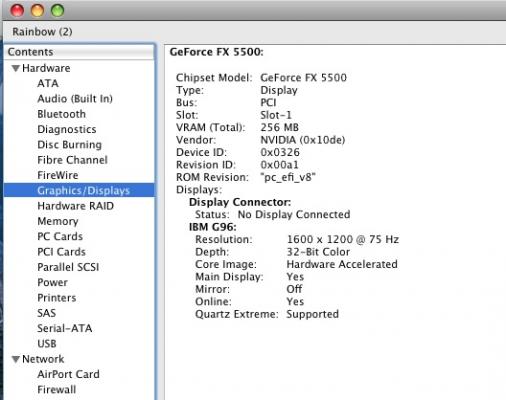Minimize the window with the yellow button
Image resolution: width=506 pixels, height=400 pixels.
37,10
